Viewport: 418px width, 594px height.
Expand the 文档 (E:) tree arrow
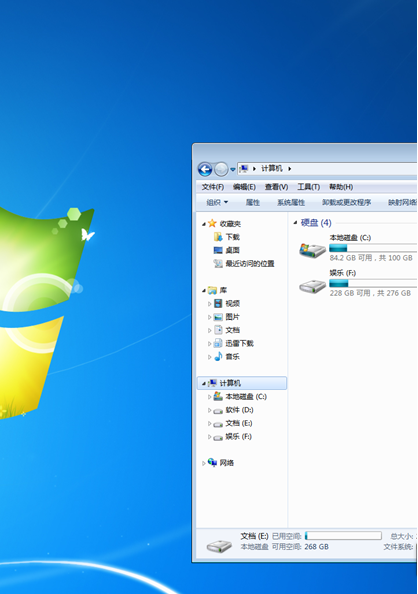click(x=209, y=424)
